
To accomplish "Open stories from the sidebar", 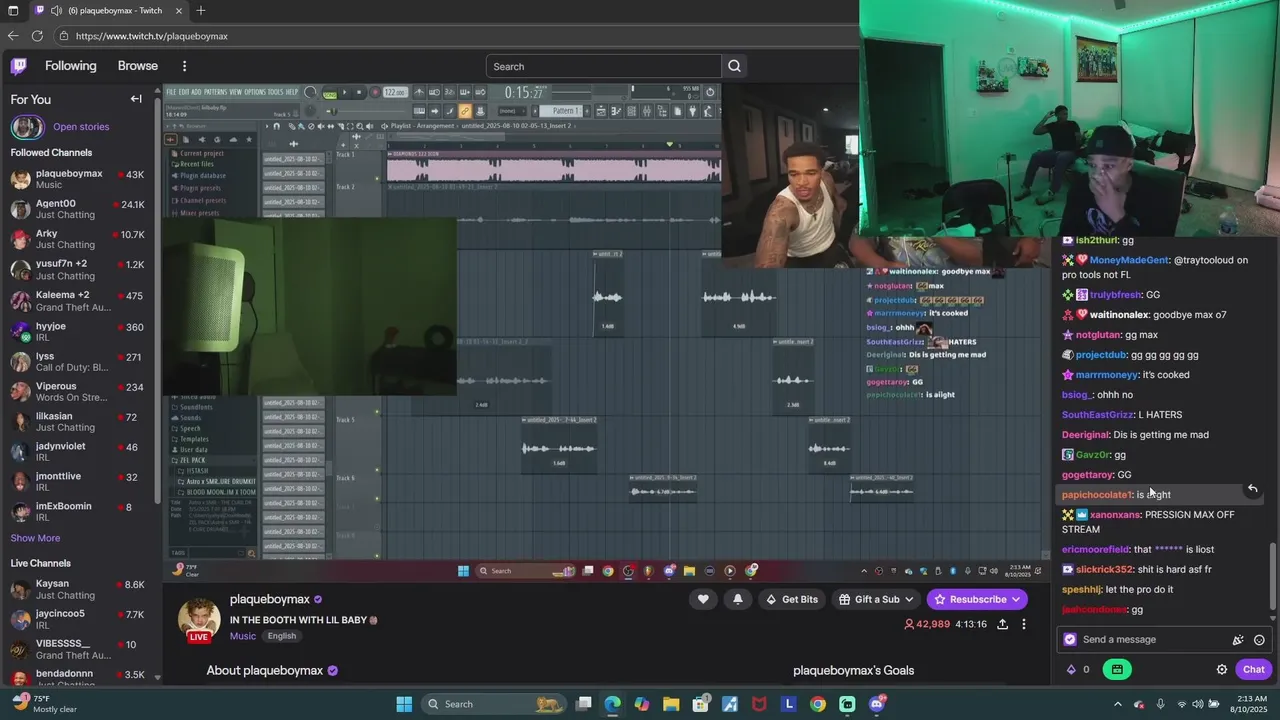I will coord(81,127).
